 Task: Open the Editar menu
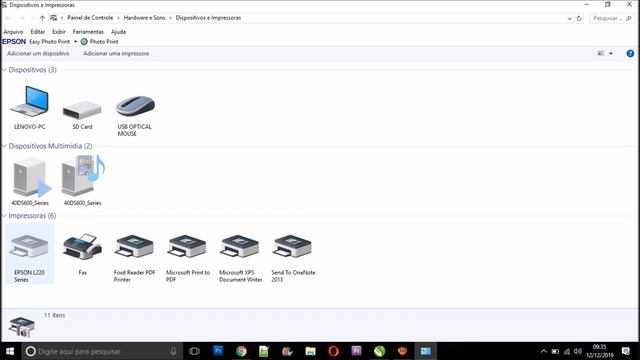click(x=38, y=31)
